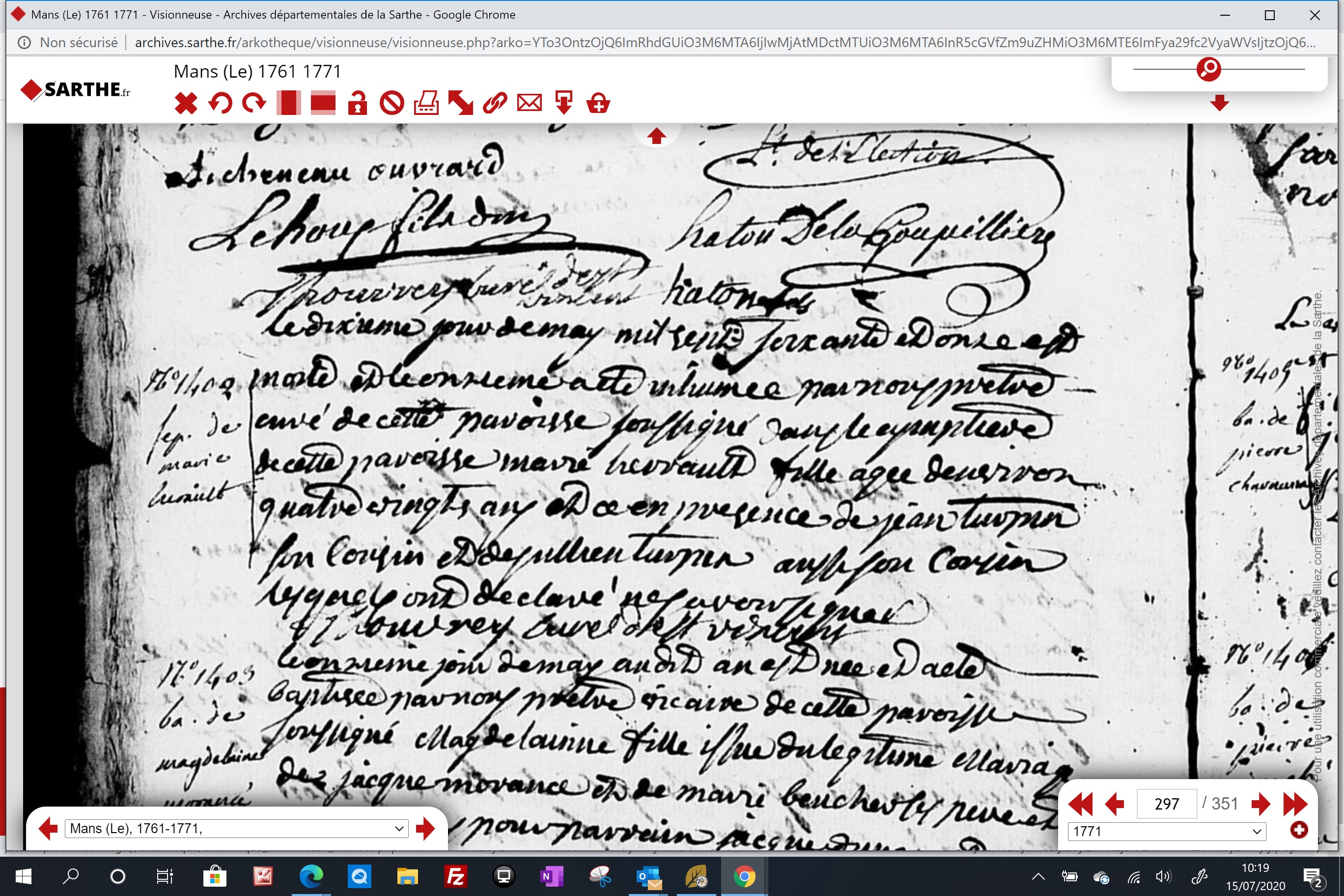Click the print icon in toolbar
This screenshot has width=1344, height=896.
coord(426,104)
